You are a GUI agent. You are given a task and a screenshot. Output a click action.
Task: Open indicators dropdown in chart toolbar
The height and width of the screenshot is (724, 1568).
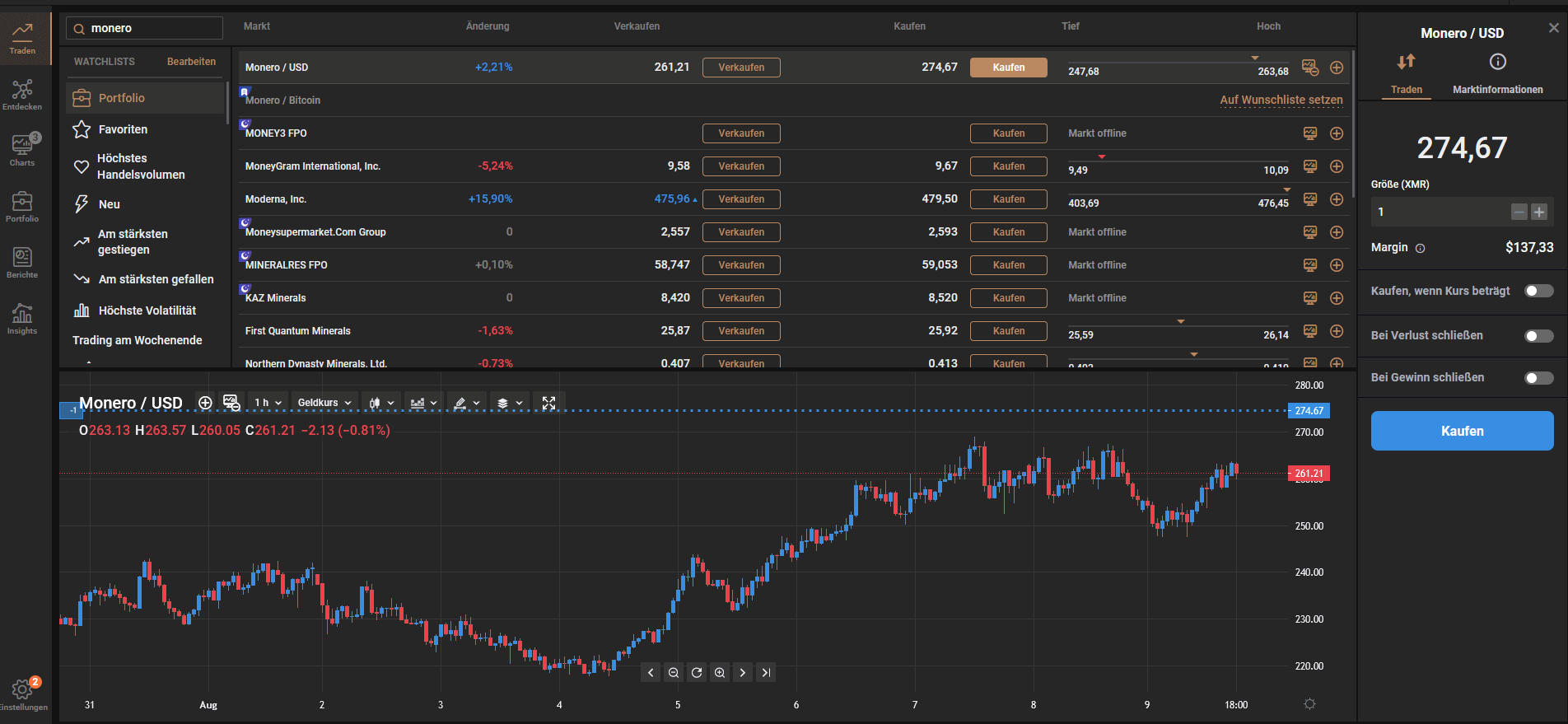[423, 403]
